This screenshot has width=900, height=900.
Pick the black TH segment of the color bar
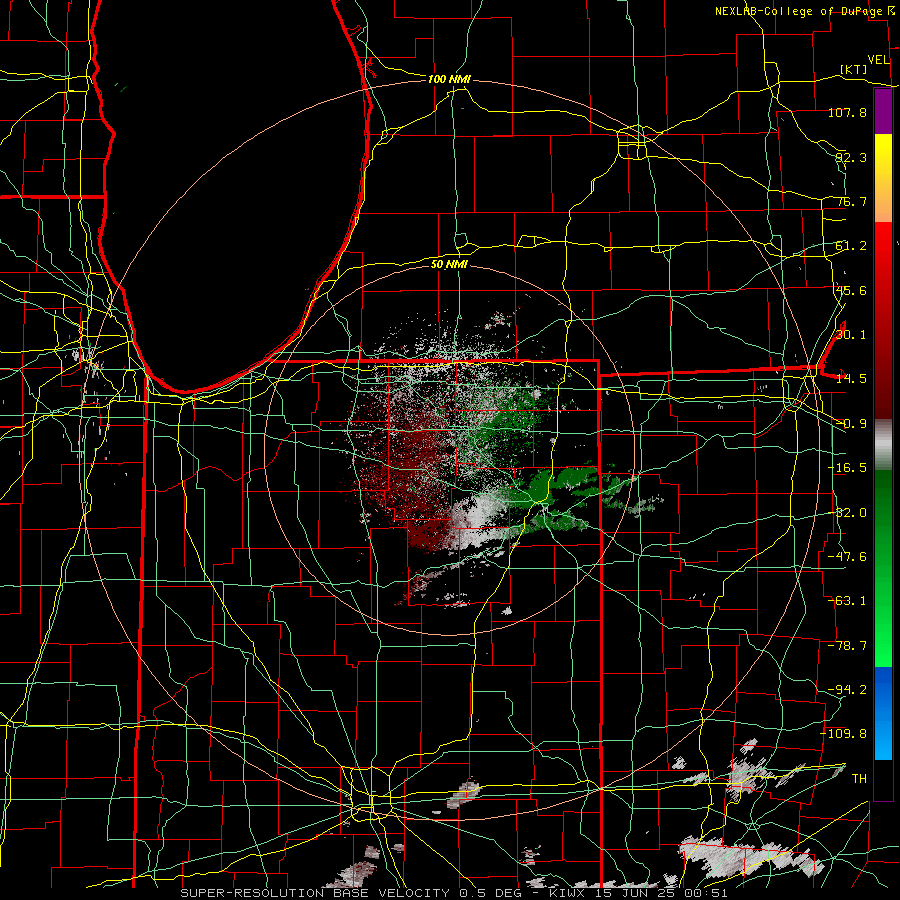(x=883, y=780)
